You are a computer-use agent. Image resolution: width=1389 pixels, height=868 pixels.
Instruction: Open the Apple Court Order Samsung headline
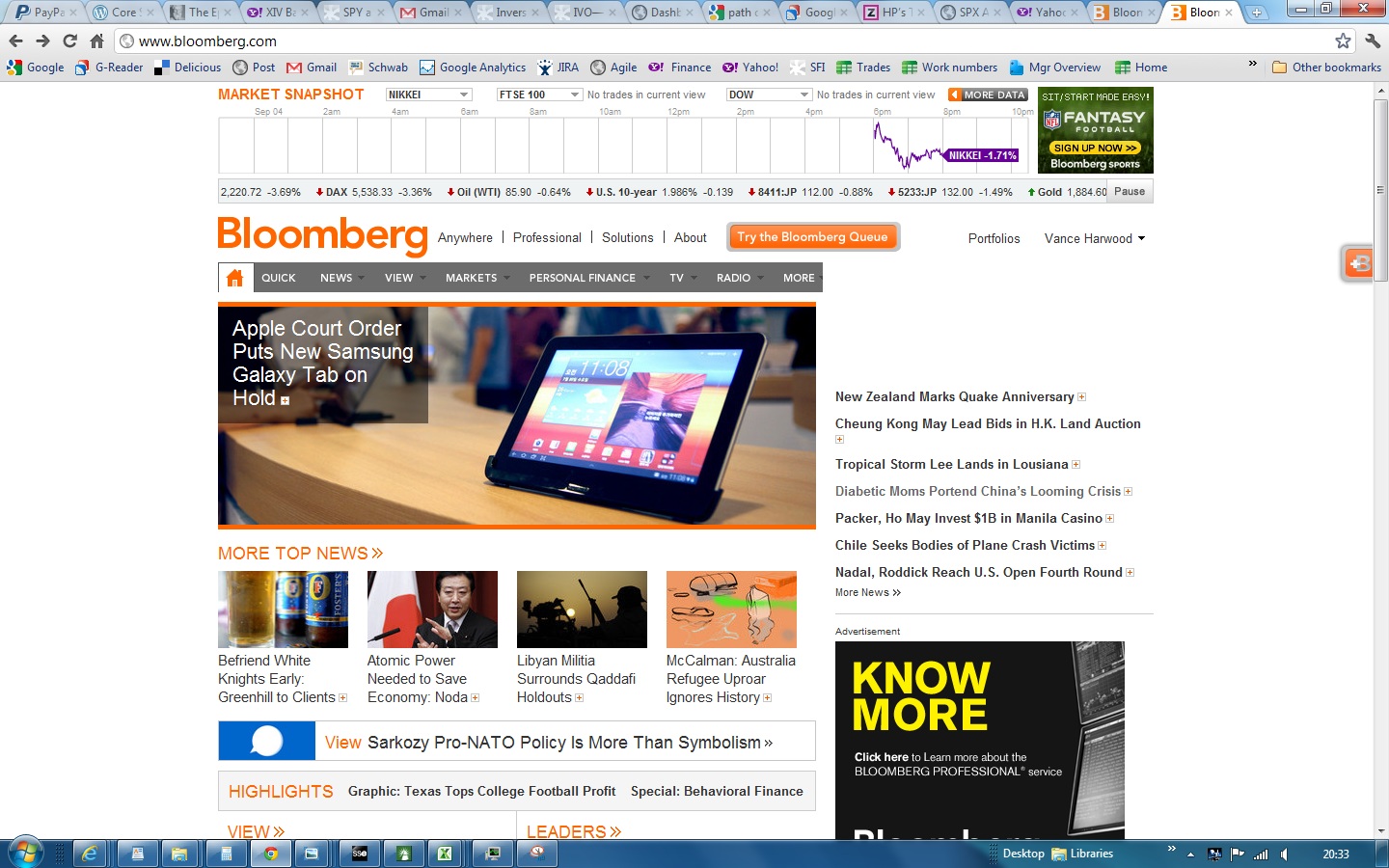[x=322, y=364]
